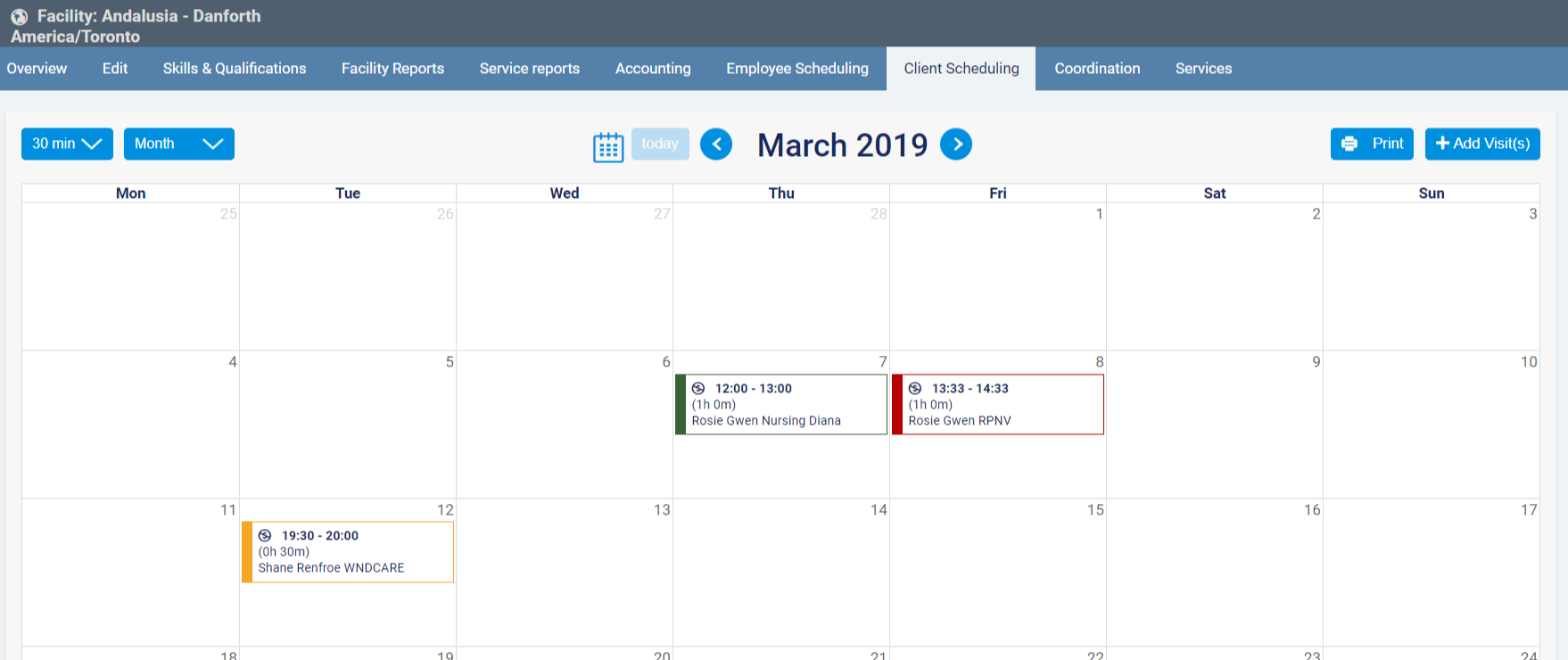Click the Fri column header
Screen dimensions: 1568x660
click(x=998, y=193)
